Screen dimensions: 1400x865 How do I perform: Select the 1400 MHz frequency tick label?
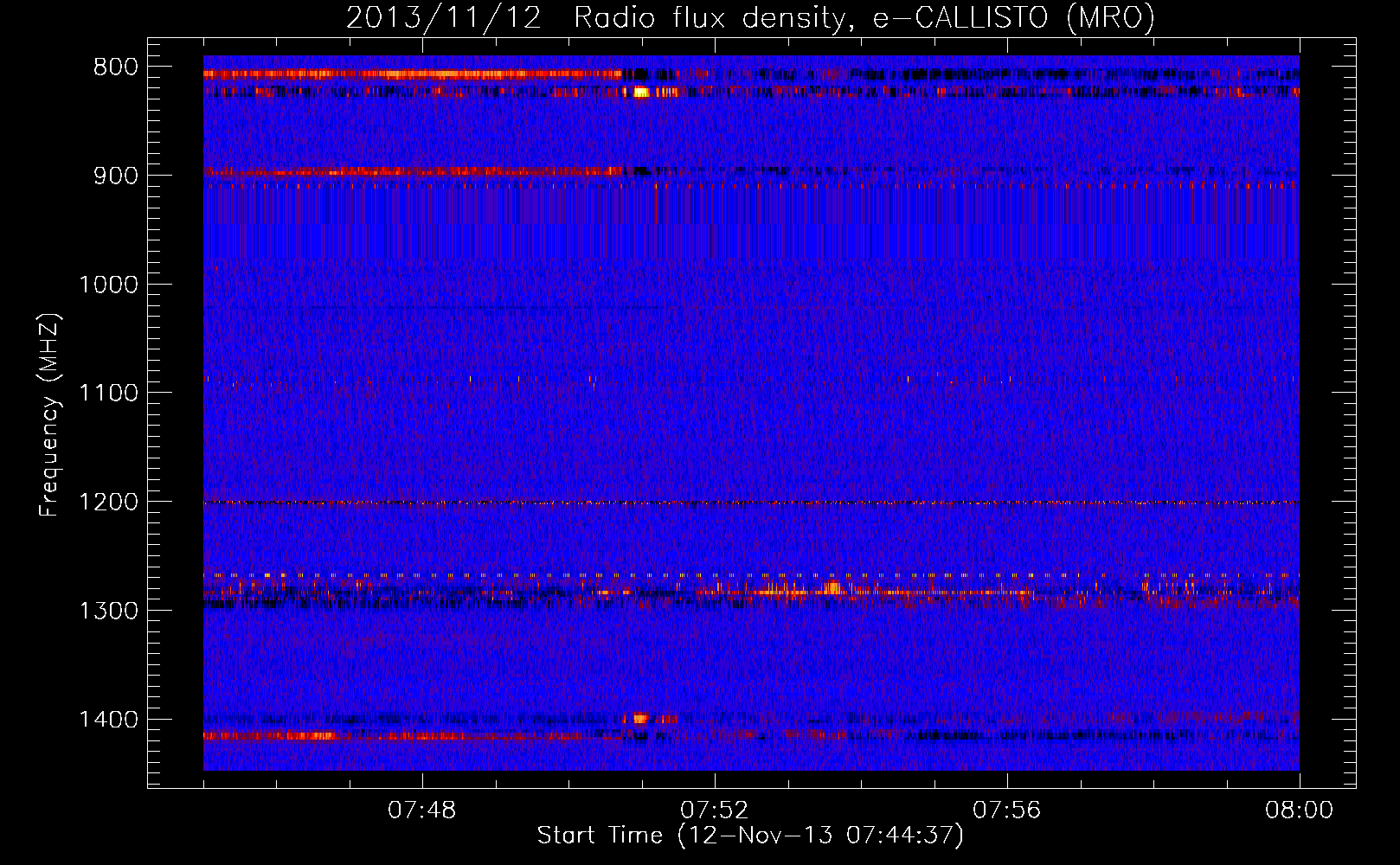108,720
